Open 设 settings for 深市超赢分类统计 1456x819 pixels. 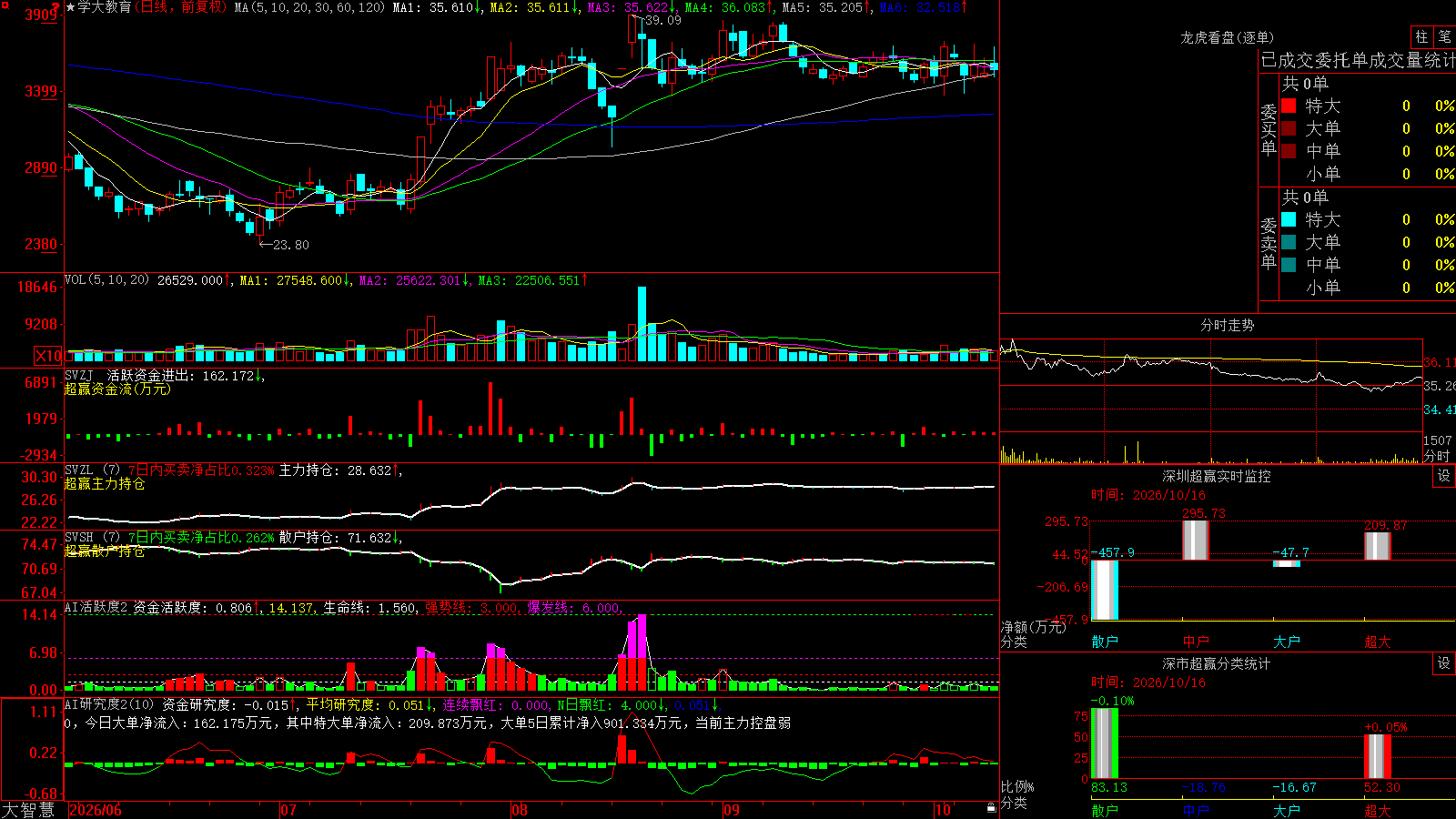tap(1444, 664)
